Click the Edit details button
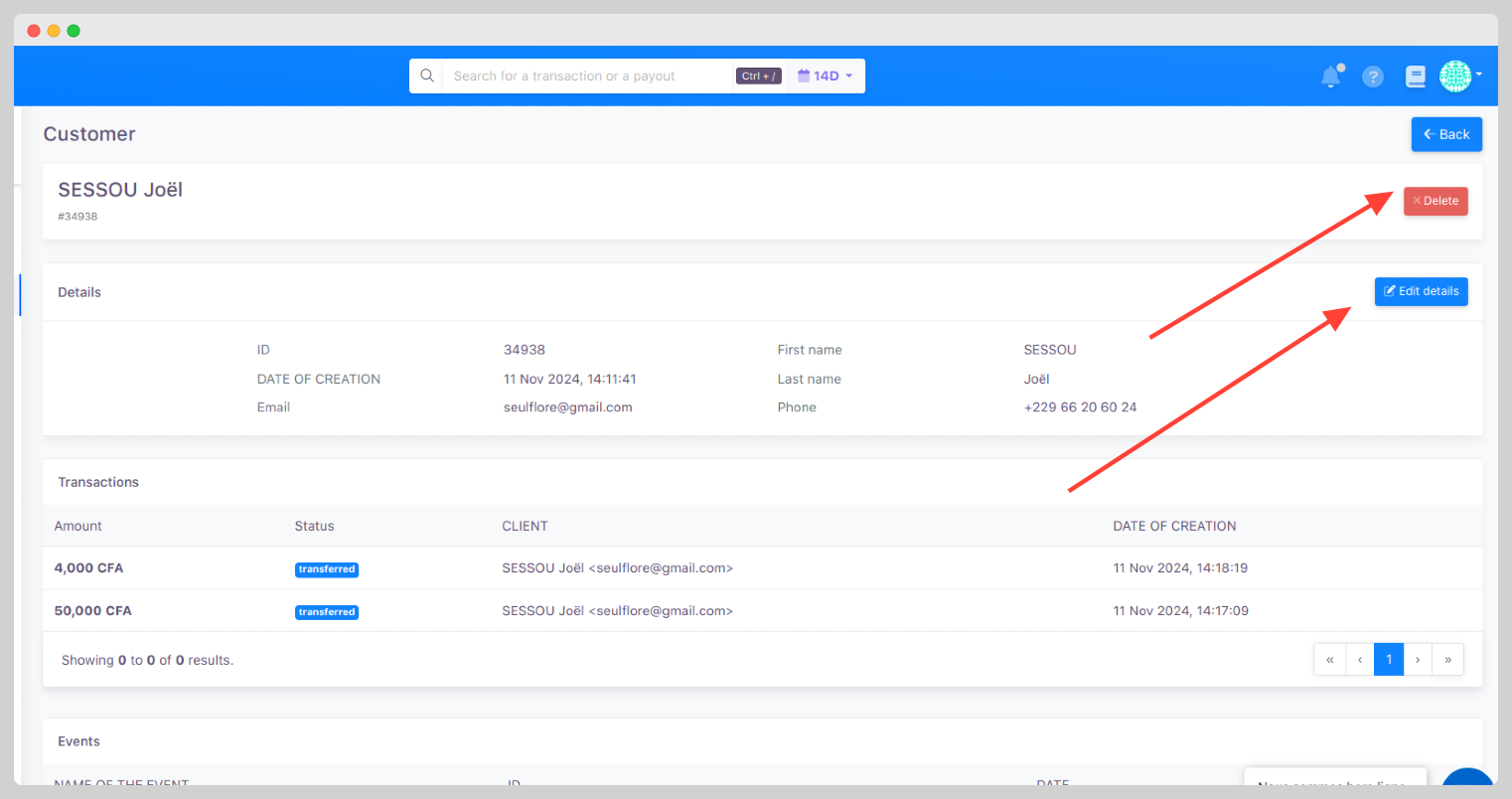Image resolution: width=1512 pixels, height=799 pixels. [1421, 291]
